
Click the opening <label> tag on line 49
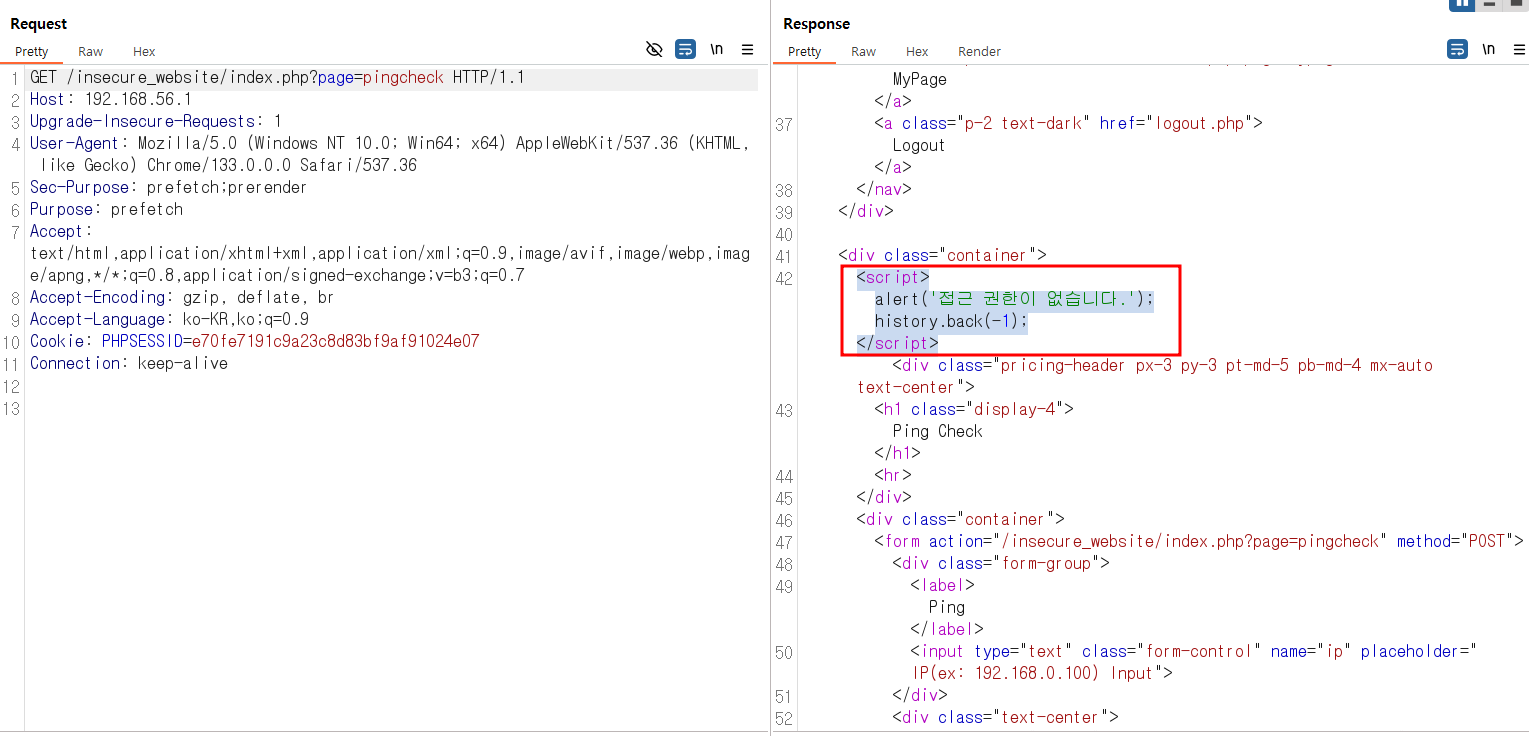point(943,585)
